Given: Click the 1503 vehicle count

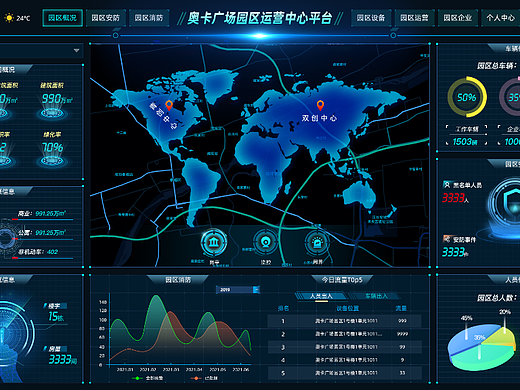Looking at the screenshot, I should point(465,142).
